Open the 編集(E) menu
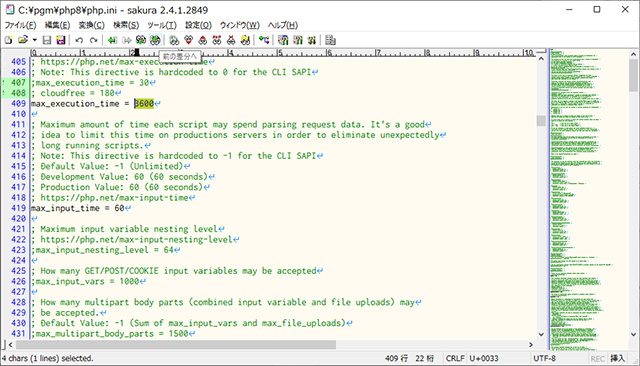The height and width of the screenshot is (366, 640). 57,25
